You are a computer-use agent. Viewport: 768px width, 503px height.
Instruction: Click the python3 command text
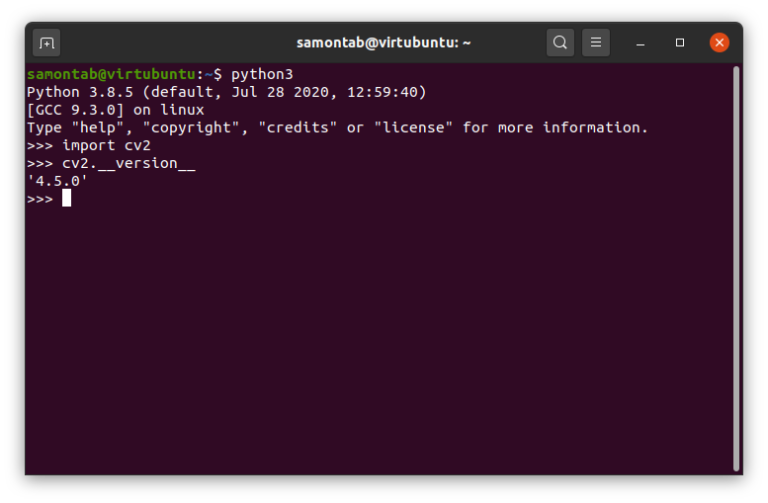click(261, 74)
